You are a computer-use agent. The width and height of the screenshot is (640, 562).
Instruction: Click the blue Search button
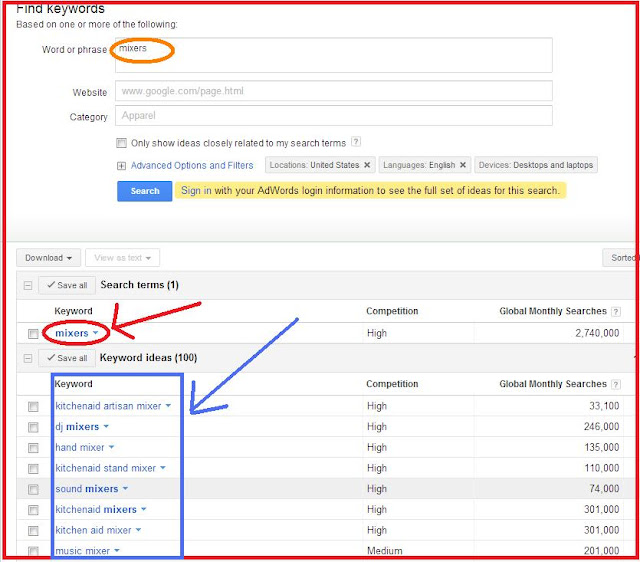pos(144,191)
